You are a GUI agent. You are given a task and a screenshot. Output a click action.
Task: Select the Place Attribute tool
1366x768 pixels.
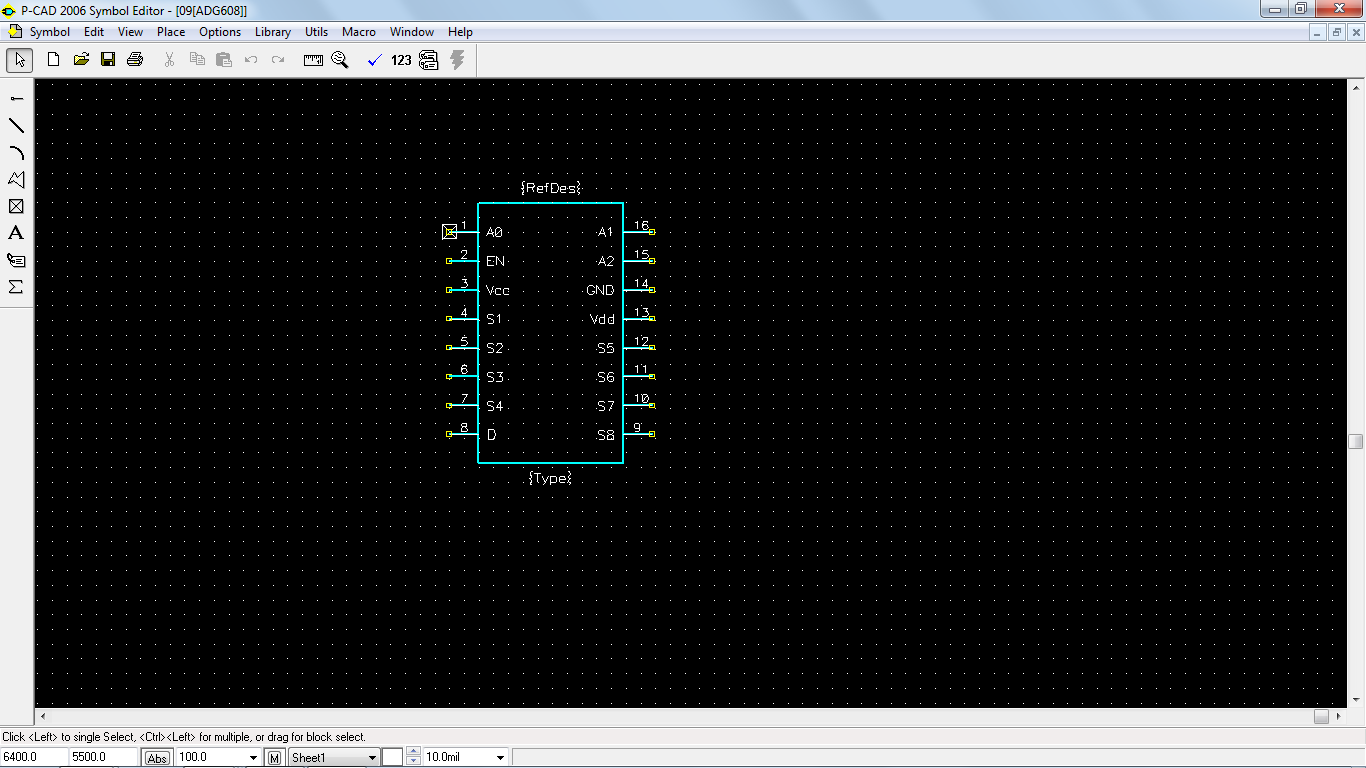[x=16, y=260]
